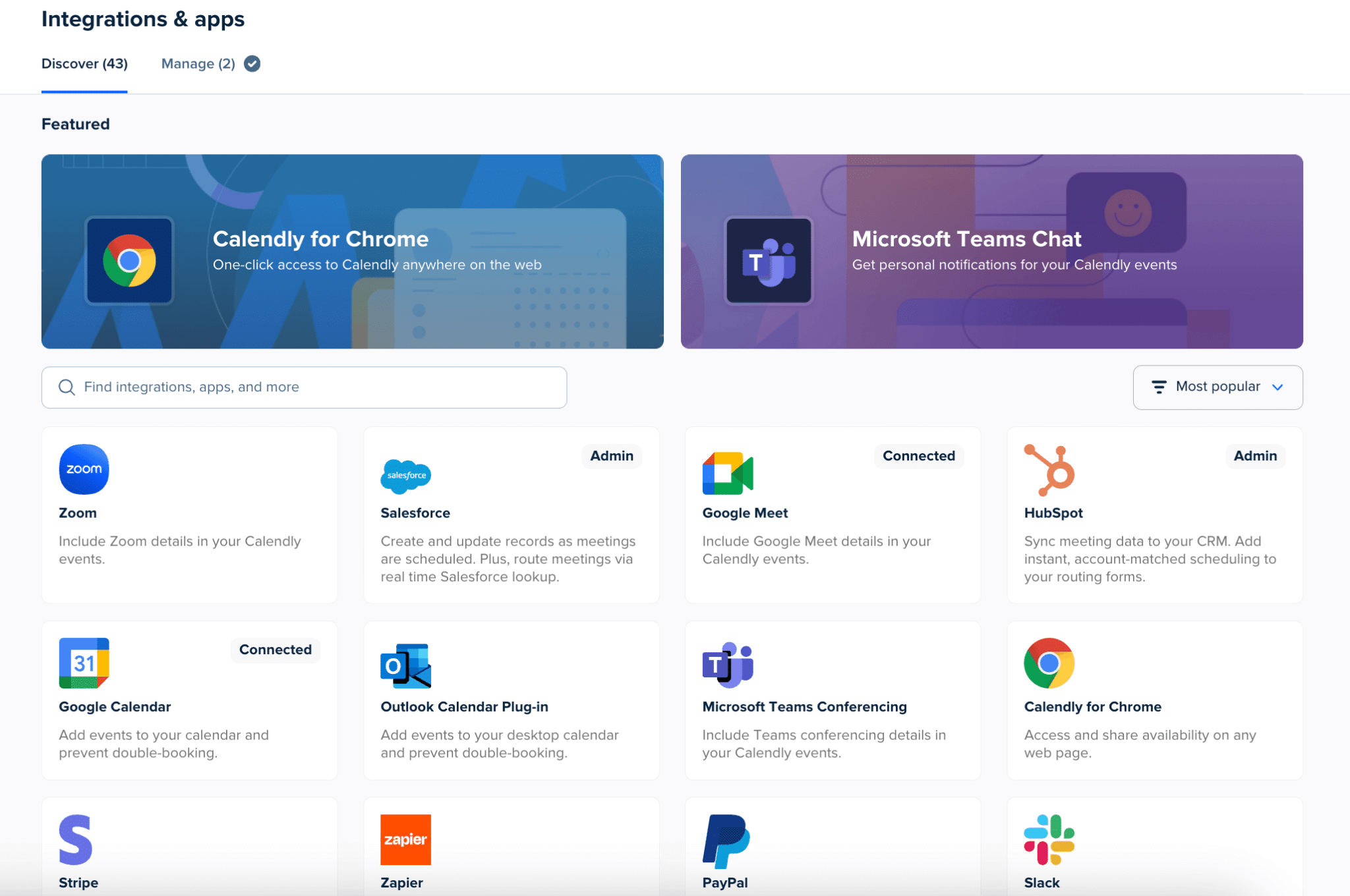Click the Connected badge on Google Meet card
Viewport: 1350px width, 896px height.
919,456
